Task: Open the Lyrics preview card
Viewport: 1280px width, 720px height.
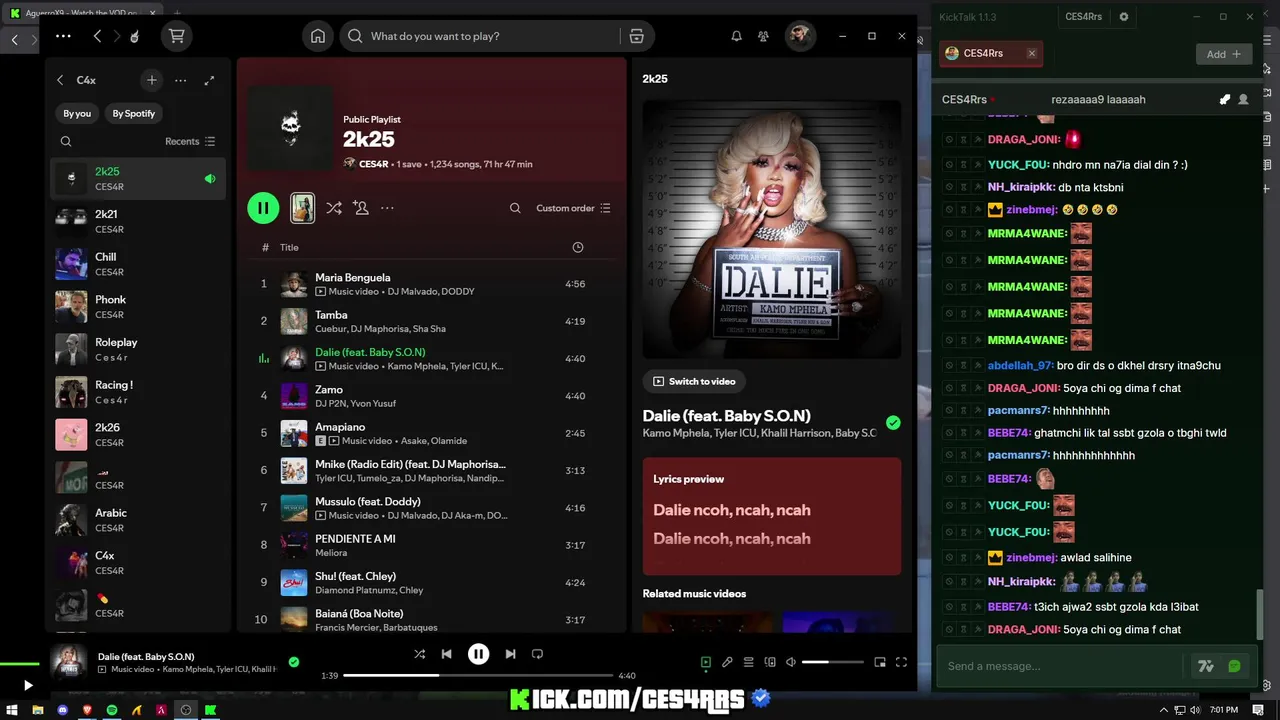Action: coord(772,516)
